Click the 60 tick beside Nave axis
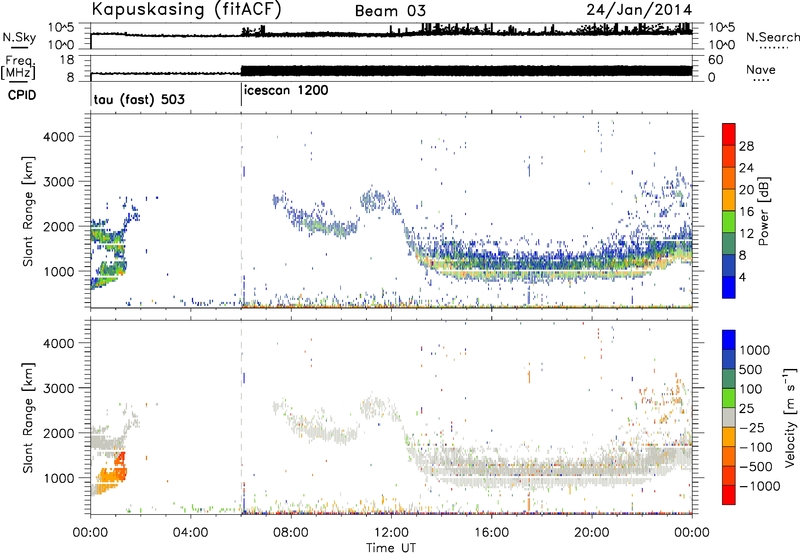 [716, 60]
